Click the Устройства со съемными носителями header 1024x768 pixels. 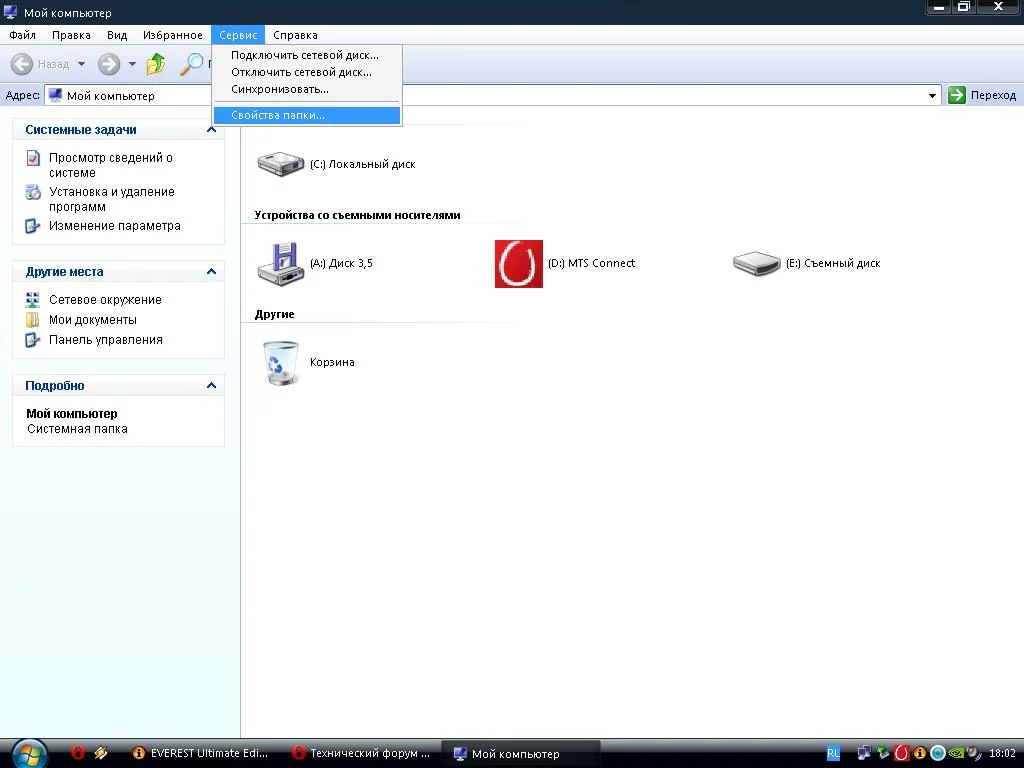357,215
